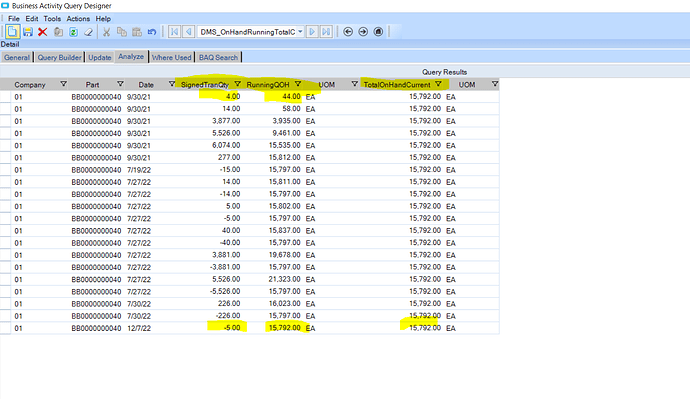Viewport: 690px width, 399px height.
Task: Click the green Refresh icon
Action: pos(73,32)
